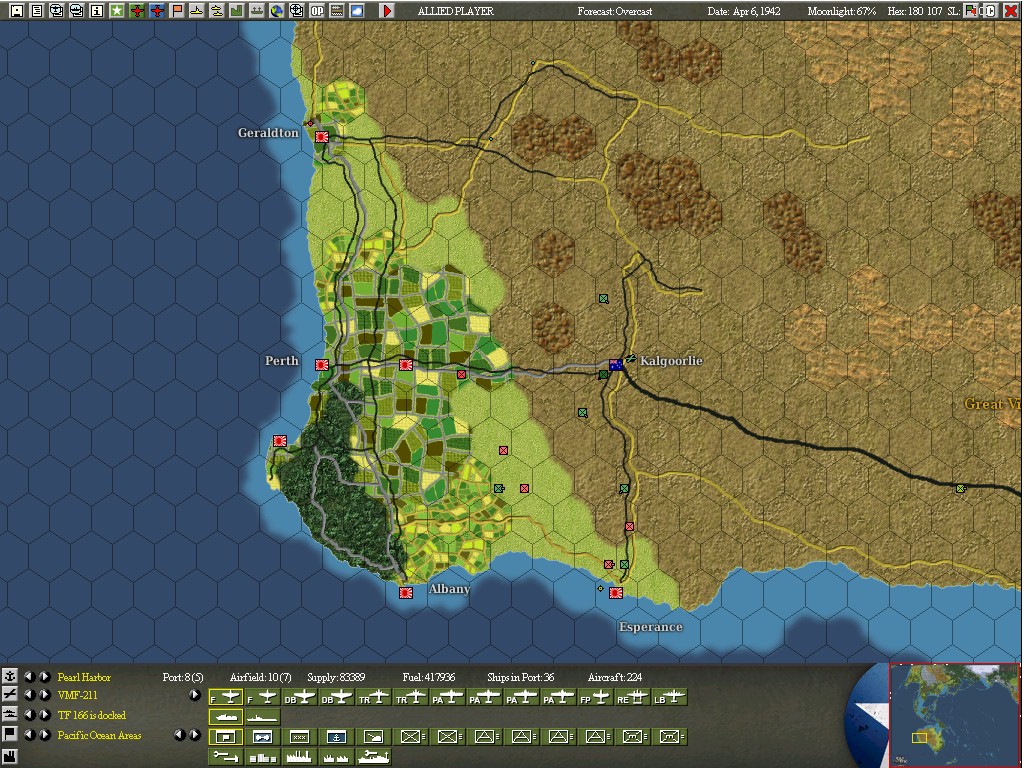Click the Airfield: 10(7) text

coord(261,677)
